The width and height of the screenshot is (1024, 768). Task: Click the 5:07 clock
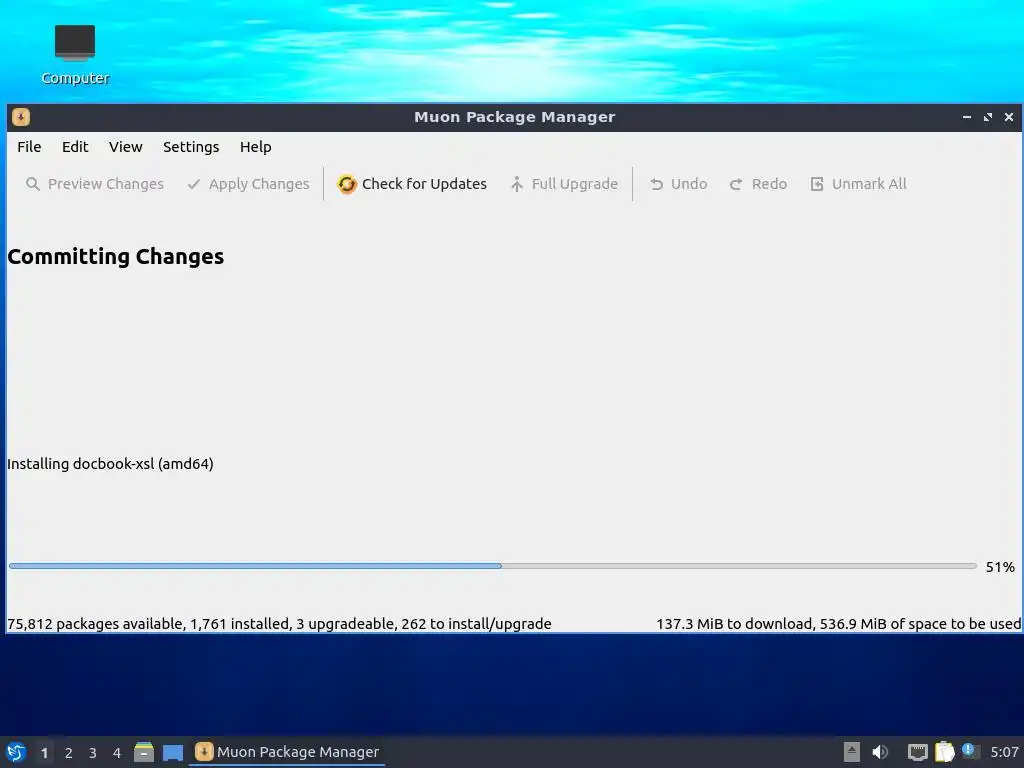(1004, 752)
